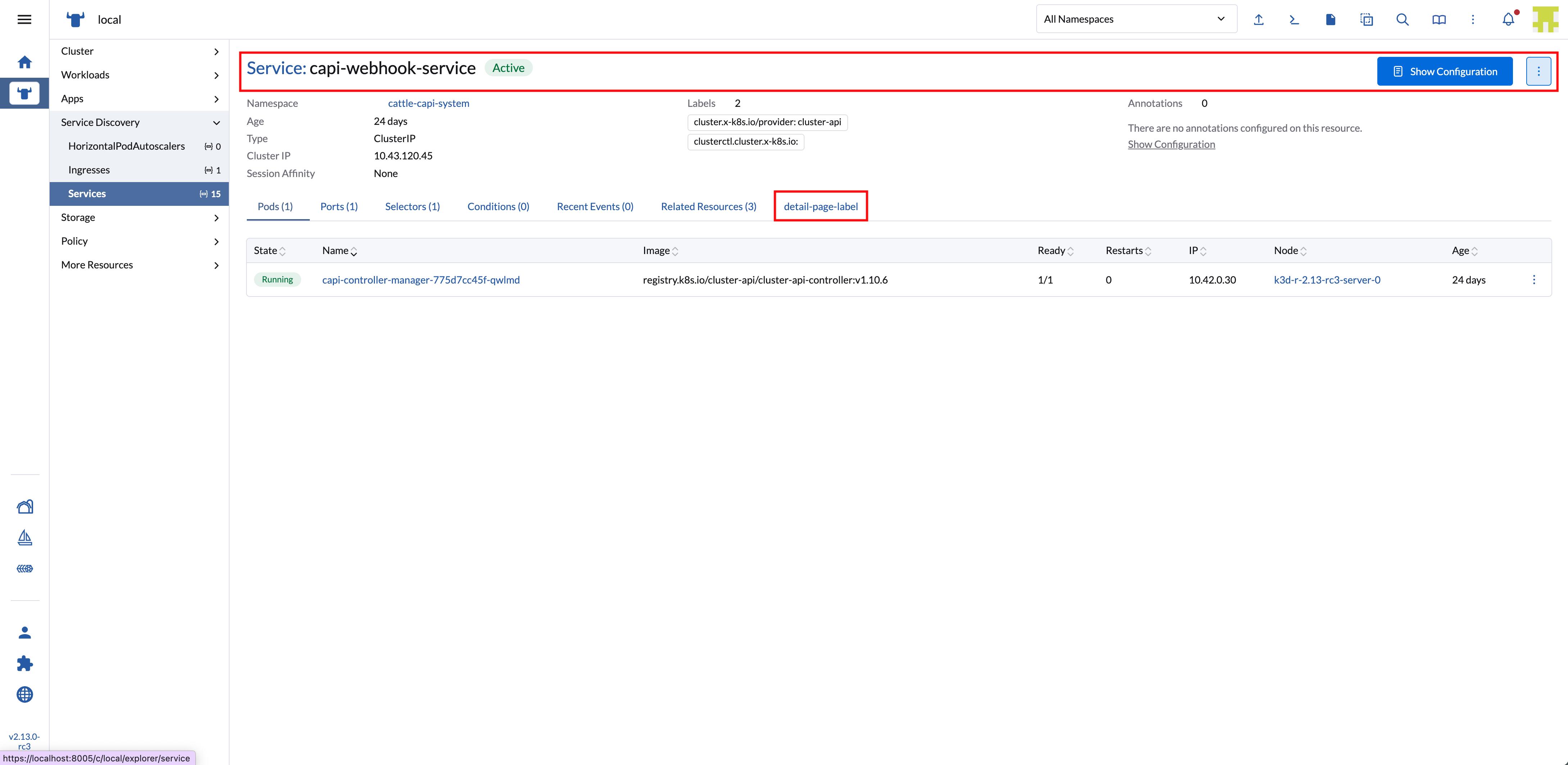This screenshot has height=765, width=1568.
Task: Go to the Home icon in sidebar
Action: point(24,62)
